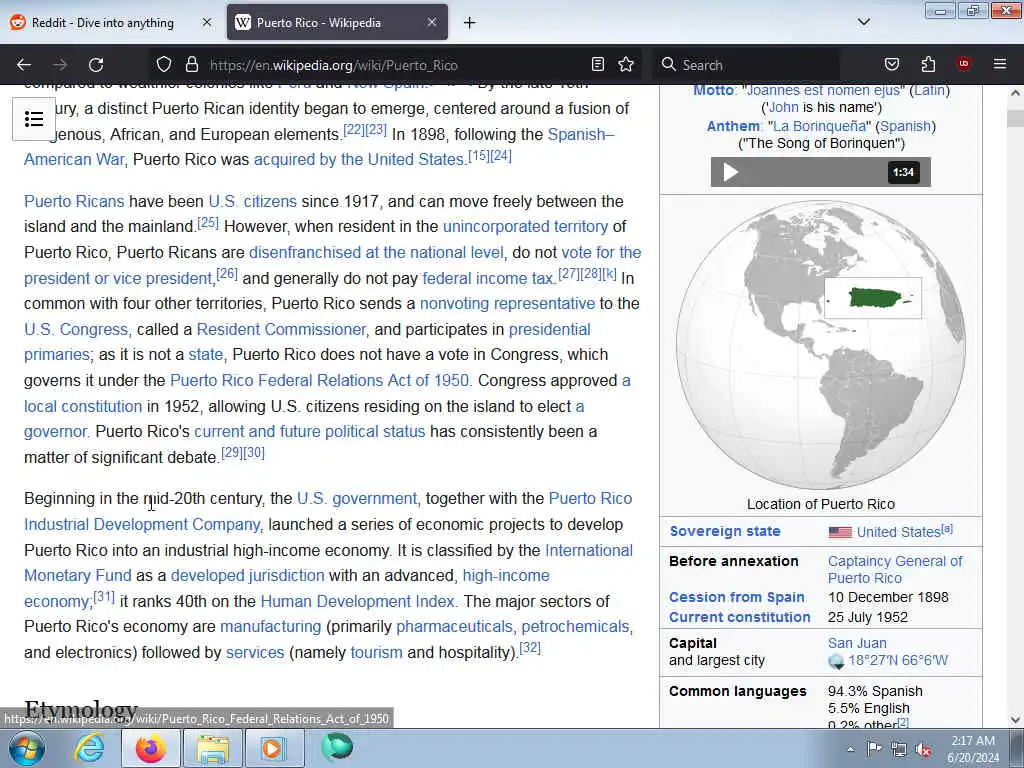Open the Pocket save icon
Viewport: 1024px width, 768px height.
point(892,64)
